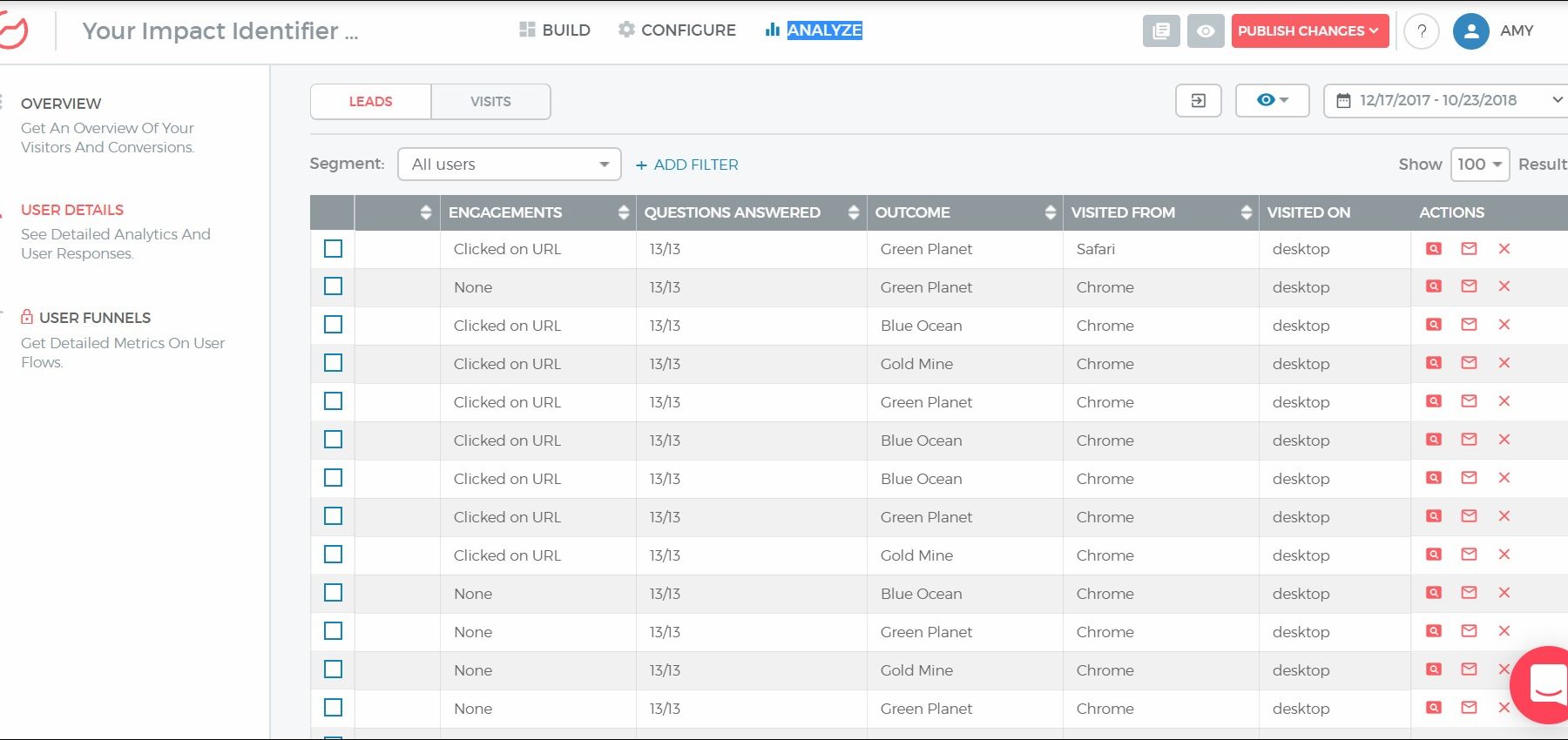Tick the checkbox on the fourth row (Gold Mine)
1568x740 pixels.
click(333, 363)
